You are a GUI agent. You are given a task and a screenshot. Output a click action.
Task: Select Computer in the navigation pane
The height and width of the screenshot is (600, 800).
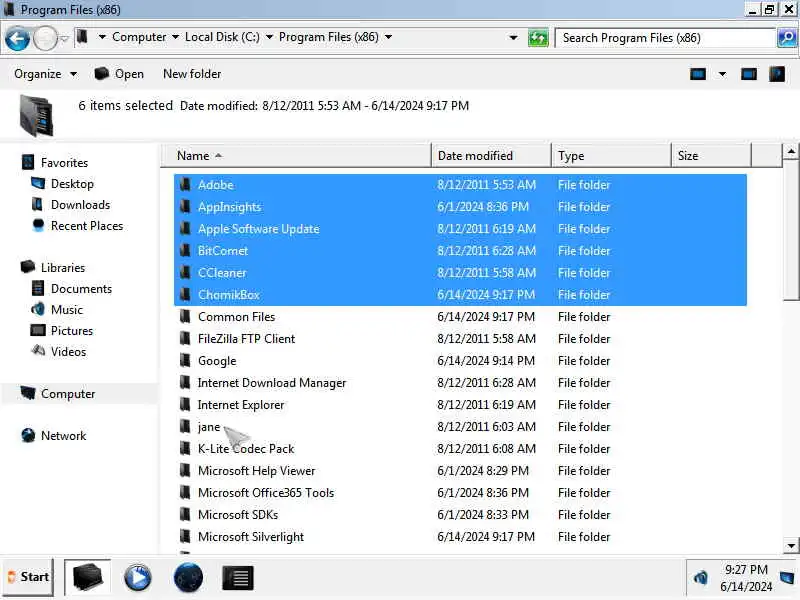(68, 394)
